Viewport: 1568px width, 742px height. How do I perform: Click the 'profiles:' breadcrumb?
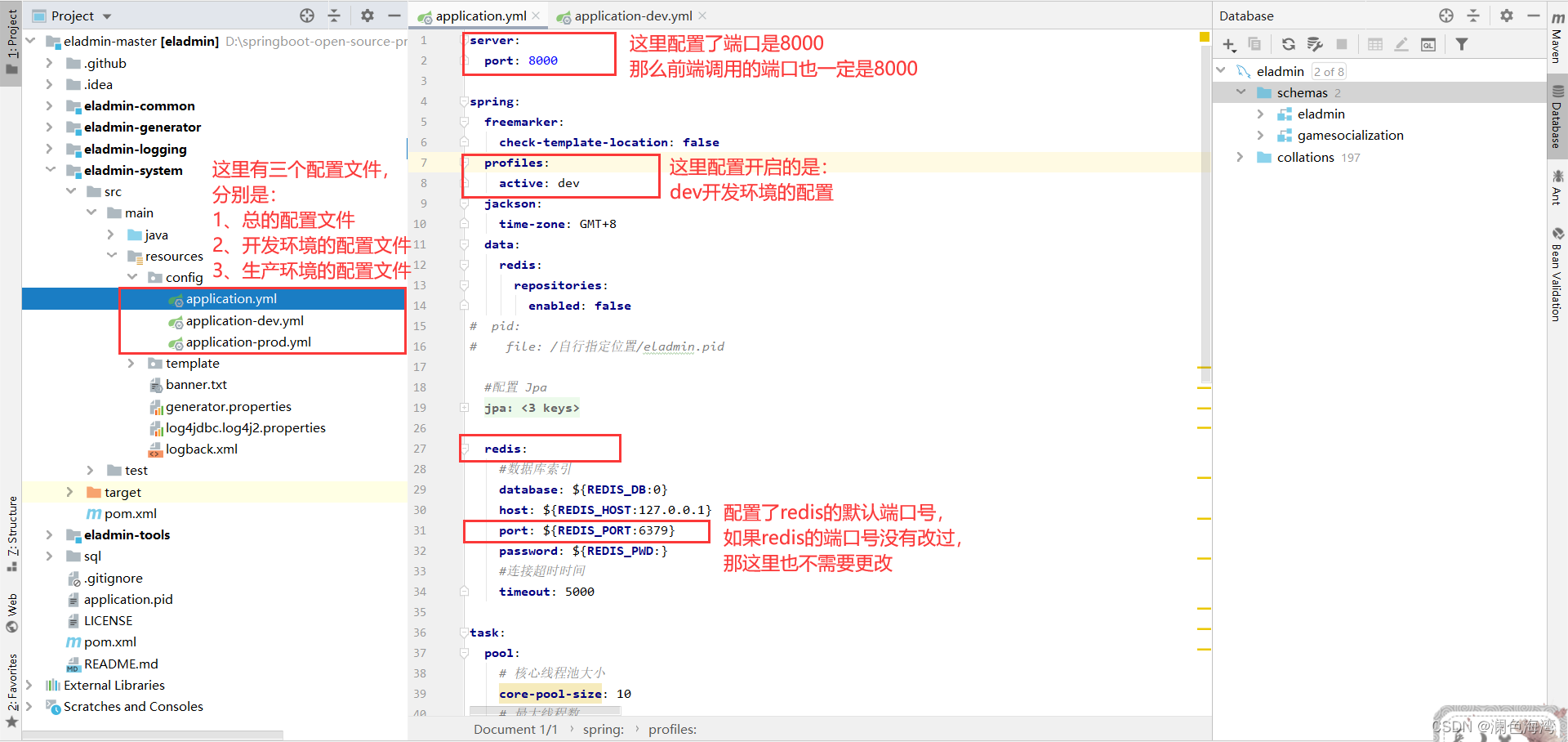click(673, 729)
